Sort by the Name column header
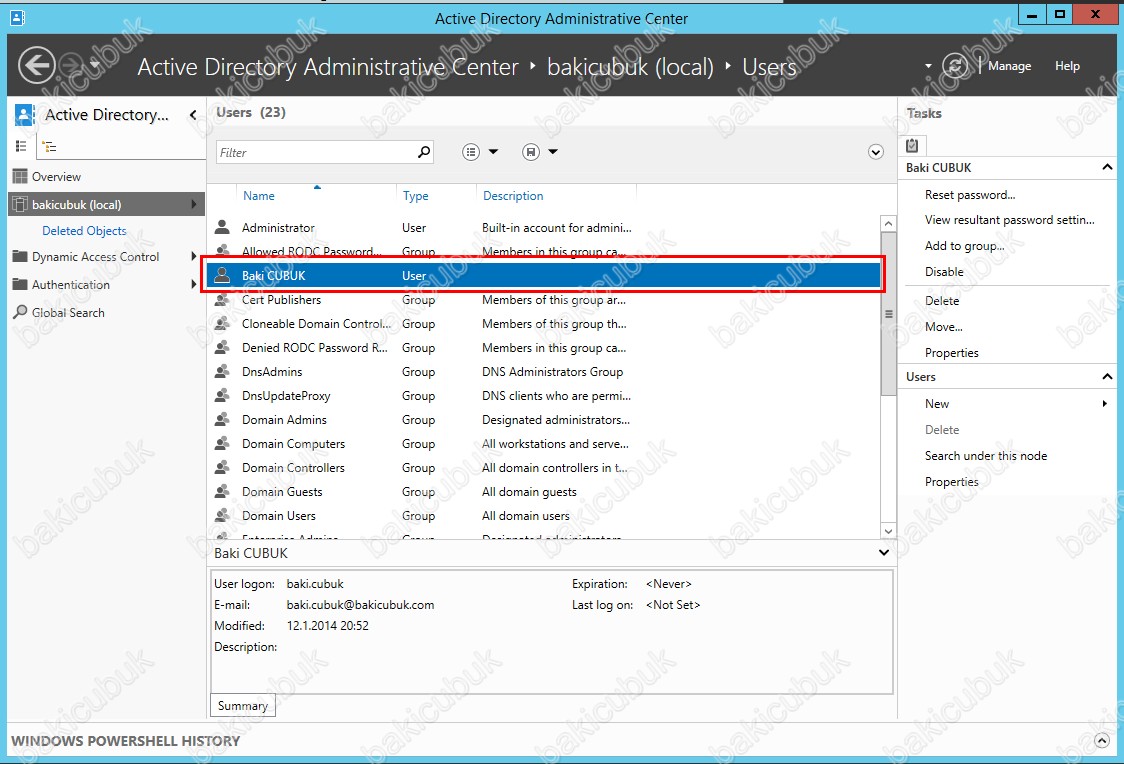1124x764 pixels. tap(259, 196)
